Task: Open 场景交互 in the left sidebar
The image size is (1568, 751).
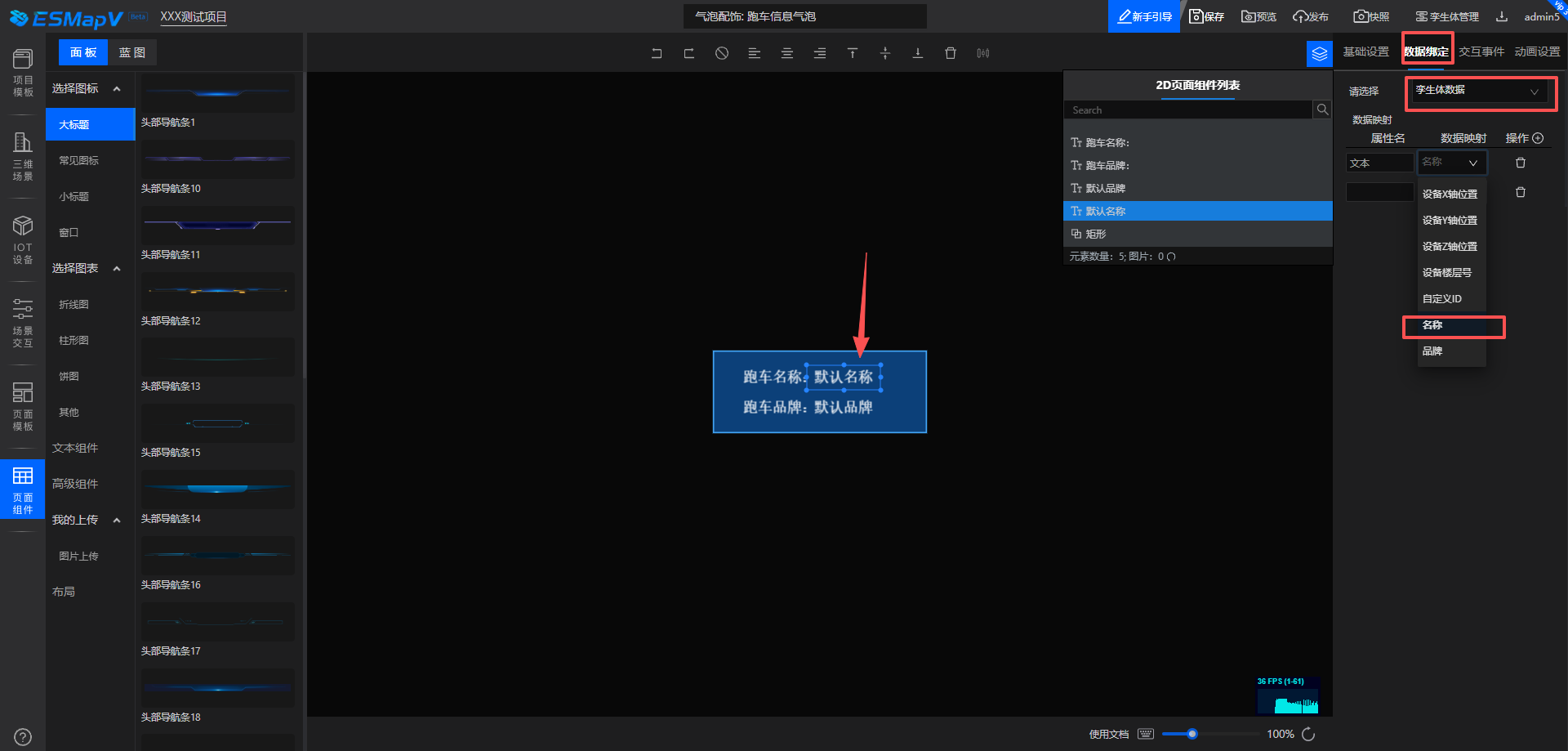Action: [x=23, y=324]
